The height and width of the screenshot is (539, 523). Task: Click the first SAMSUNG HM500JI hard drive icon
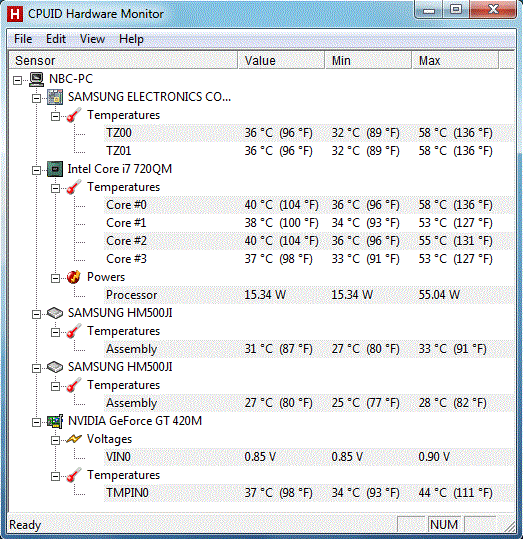click(x=55, y=313)
